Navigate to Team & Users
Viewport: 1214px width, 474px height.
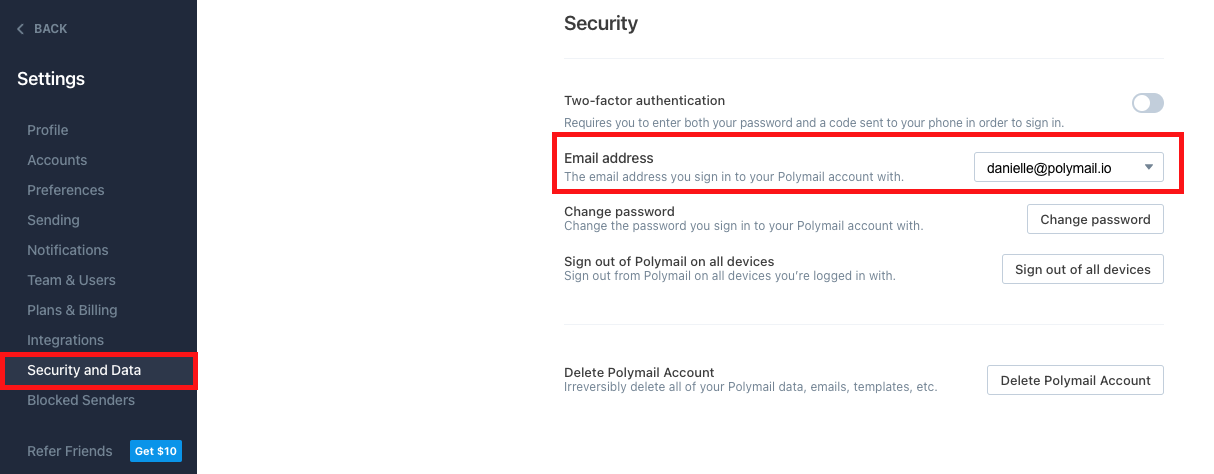click(x=71, y=280)
